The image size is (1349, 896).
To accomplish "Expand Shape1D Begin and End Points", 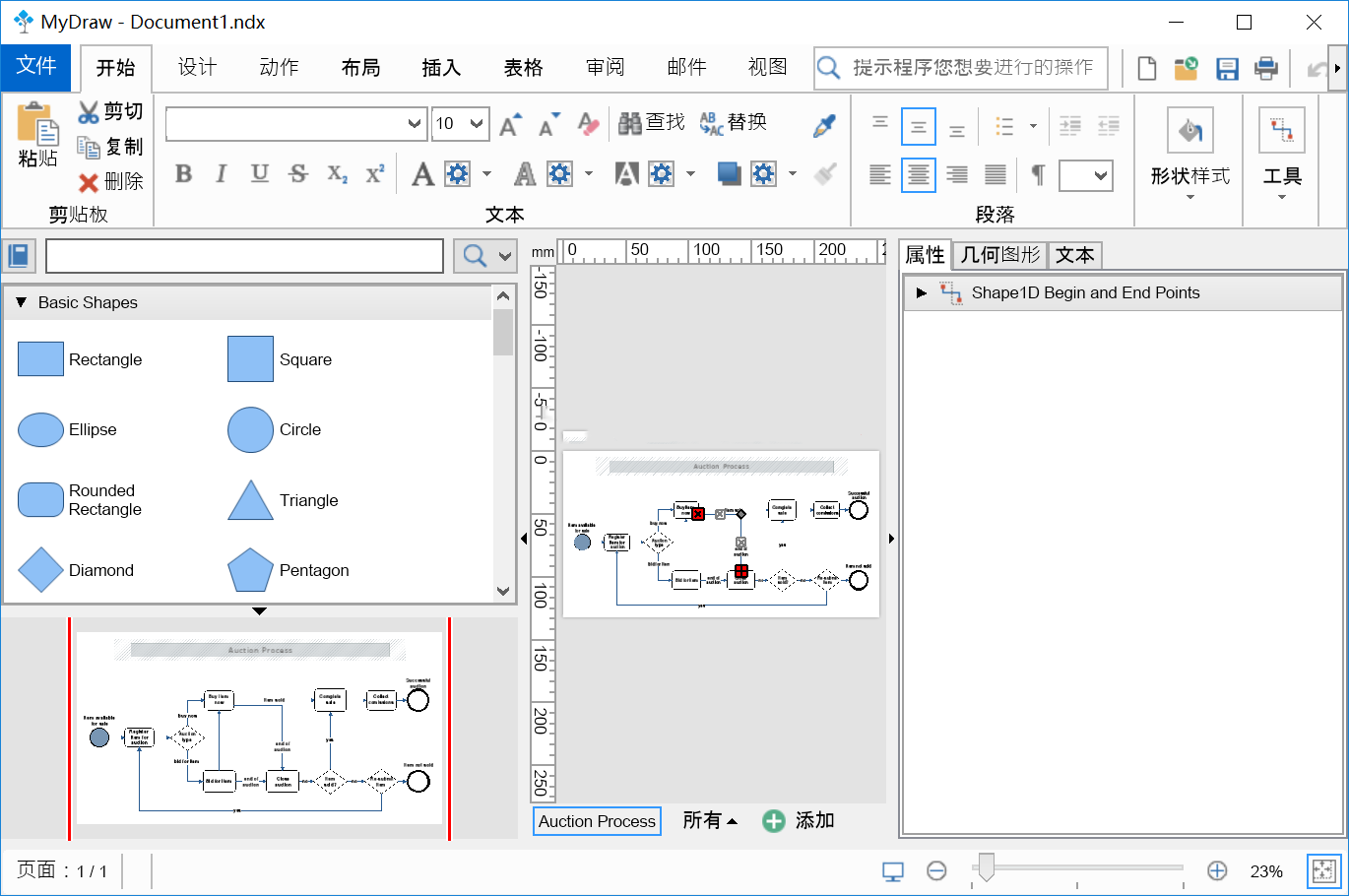I will (x=922, y=292).
